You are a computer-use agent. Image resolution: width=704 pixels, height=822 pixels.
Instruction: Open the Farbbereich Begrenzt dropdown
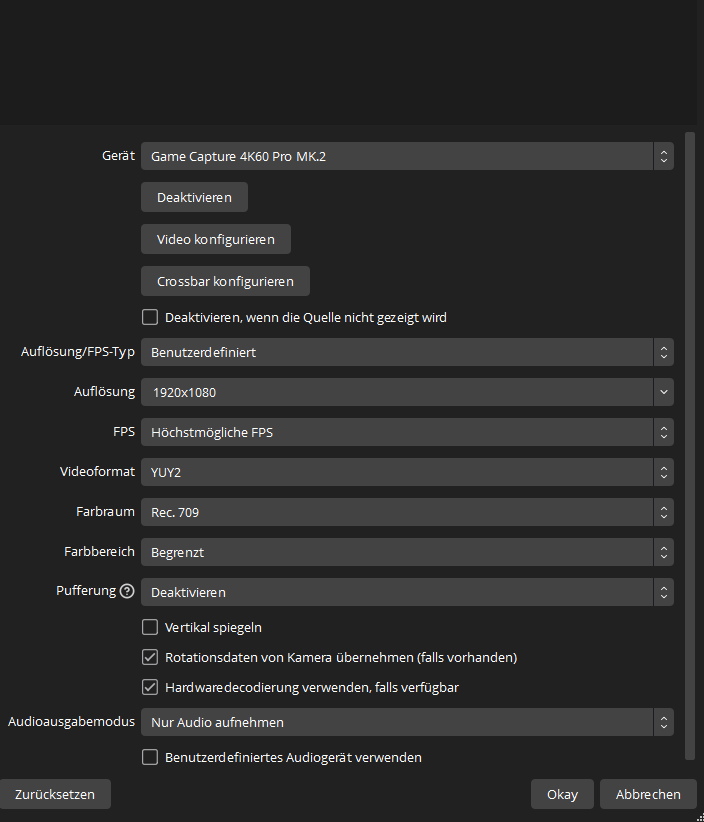pos(406,552)
